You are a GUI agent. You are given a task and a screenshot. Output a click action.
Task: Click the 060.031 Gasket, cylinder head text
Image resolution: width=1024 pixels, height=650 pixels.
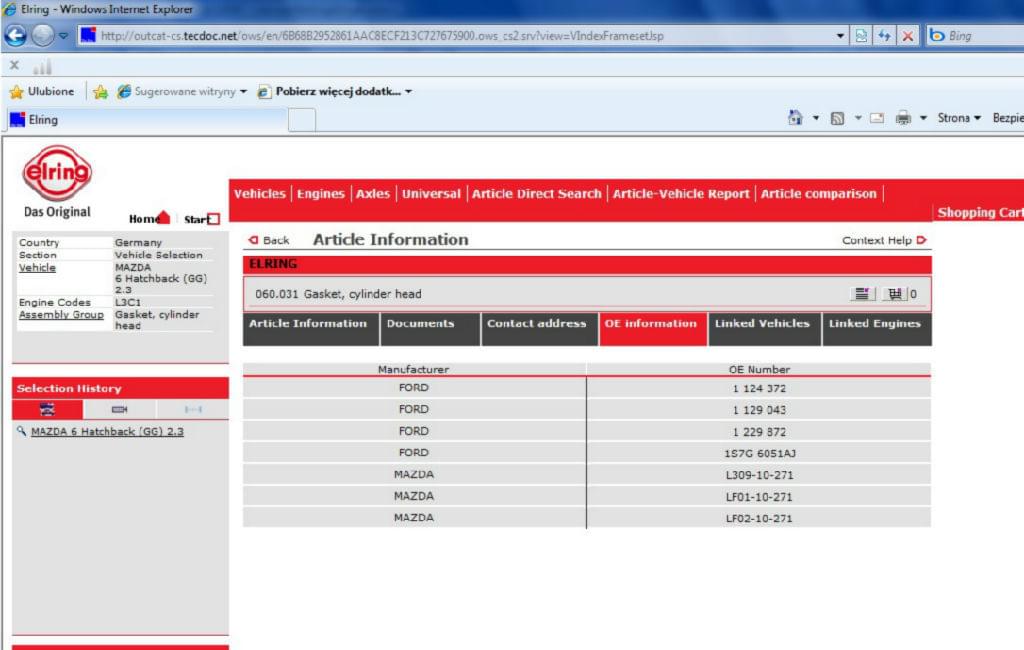pyautogui.click(x=338, y=294)
